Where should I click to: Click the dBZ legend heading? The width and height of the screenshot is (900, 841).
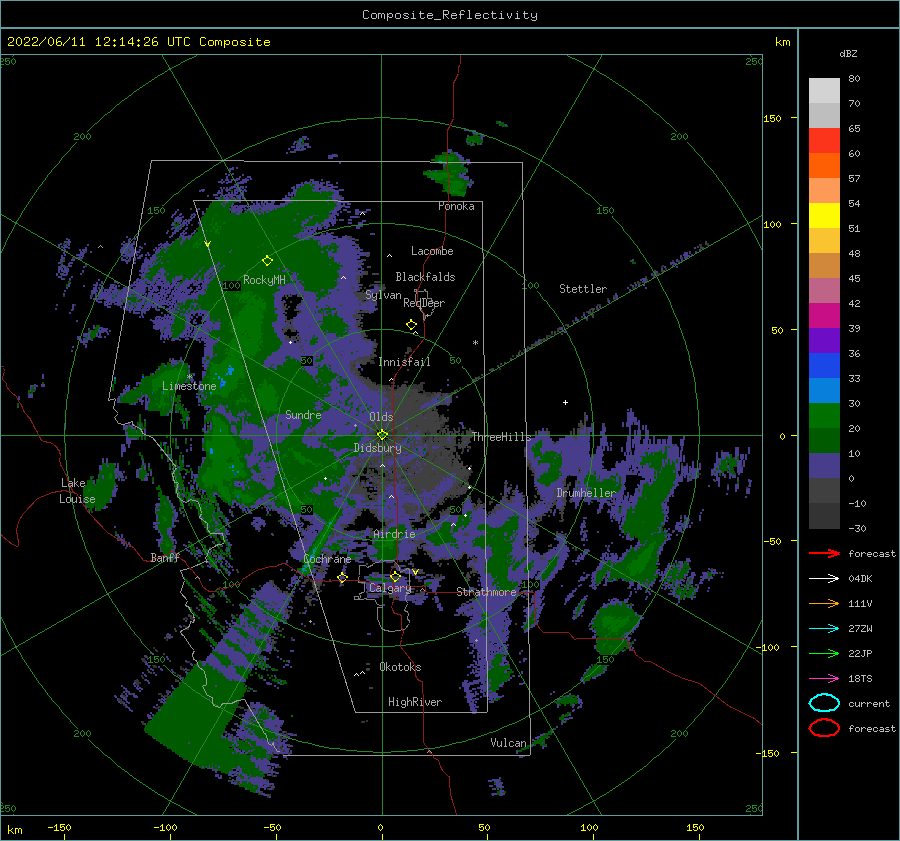848,54
